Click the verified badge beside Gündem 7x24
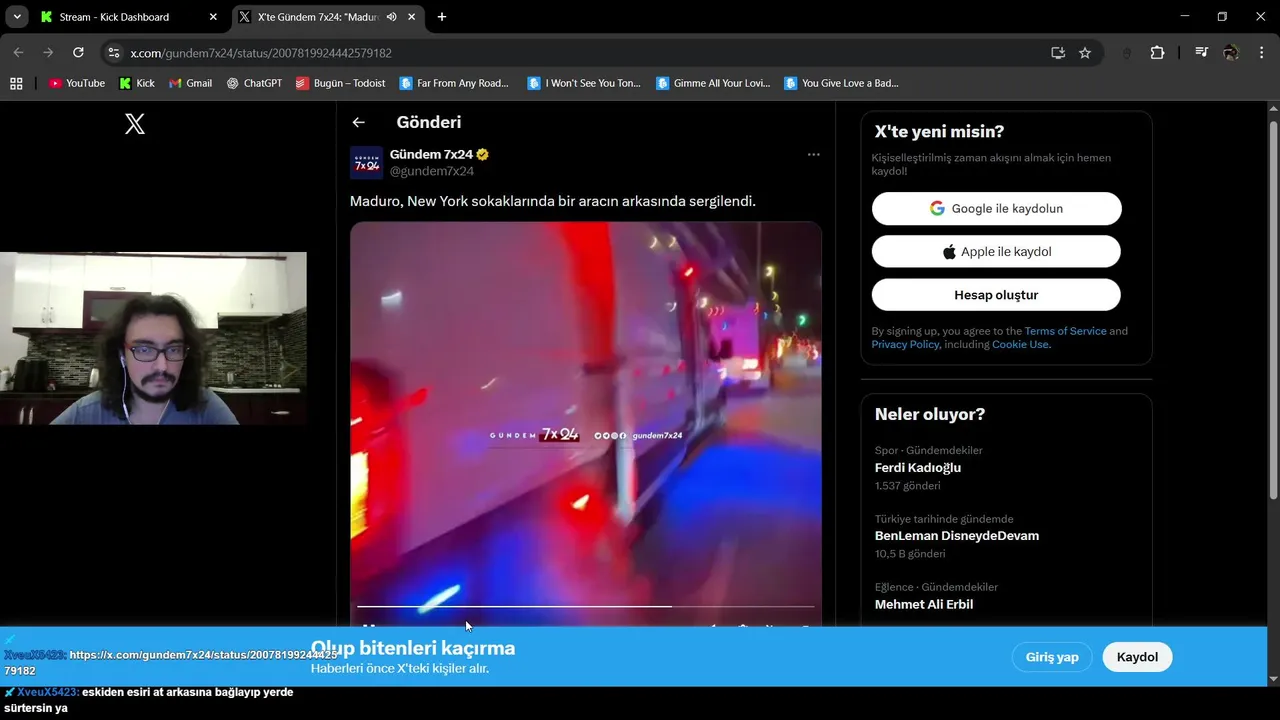Image resolution: width=1280 pixels, height=720 pixels. click(482, 154)
